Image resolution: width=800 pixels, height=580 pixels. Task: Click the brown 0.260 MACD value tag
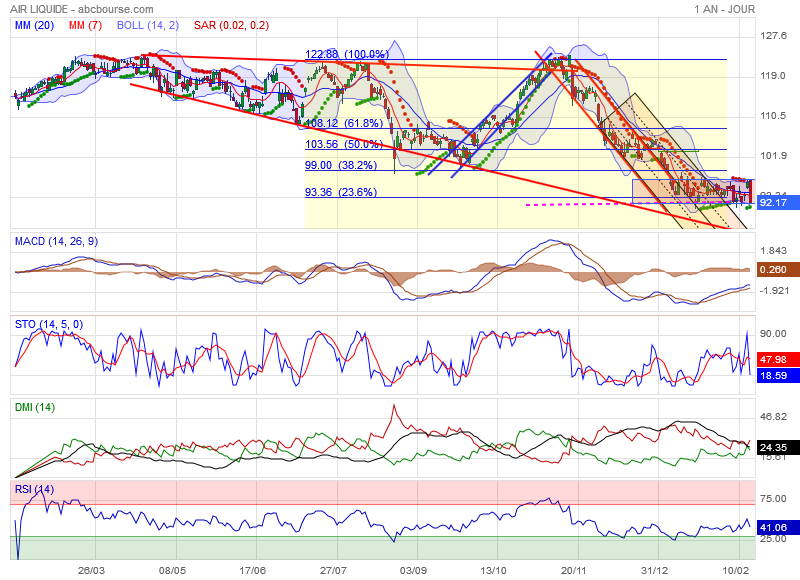[778, 269]
